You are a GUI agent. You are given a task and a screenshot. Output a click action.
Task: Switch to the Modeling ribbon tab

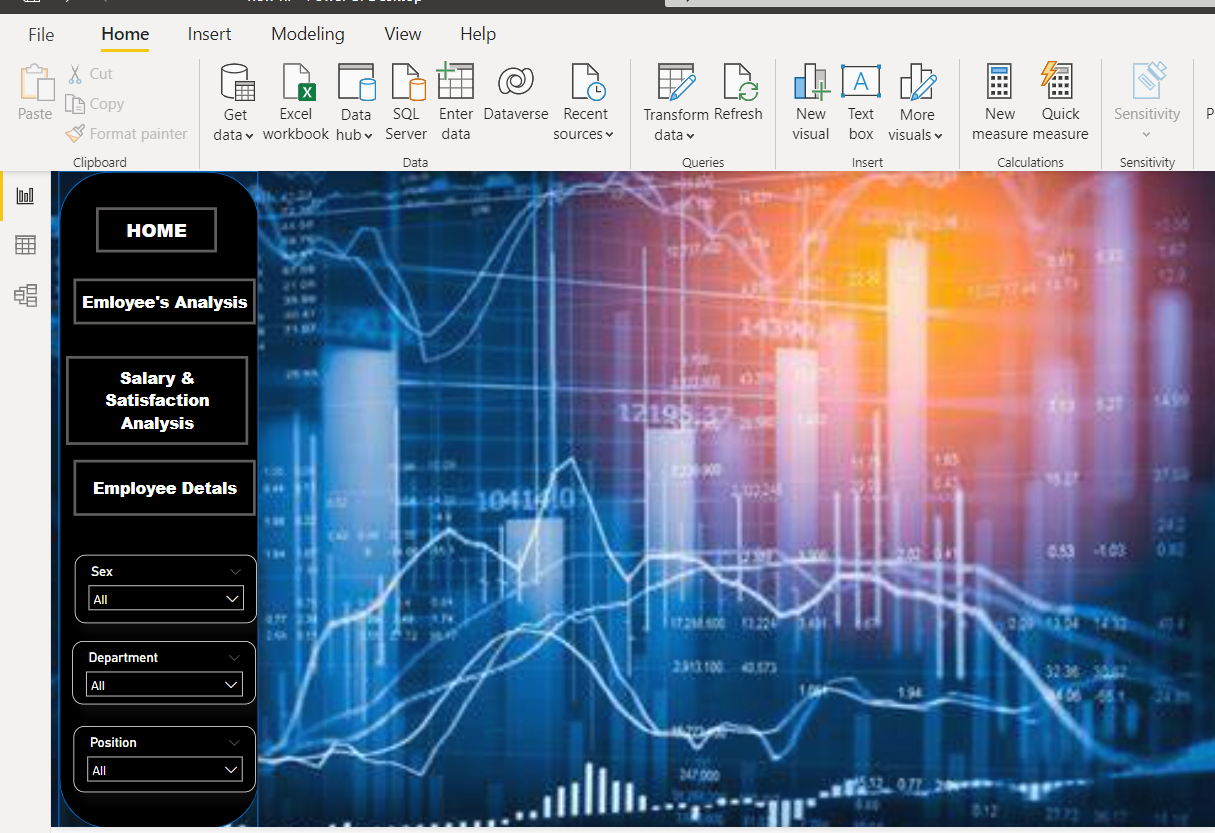[x=308, y=34]
